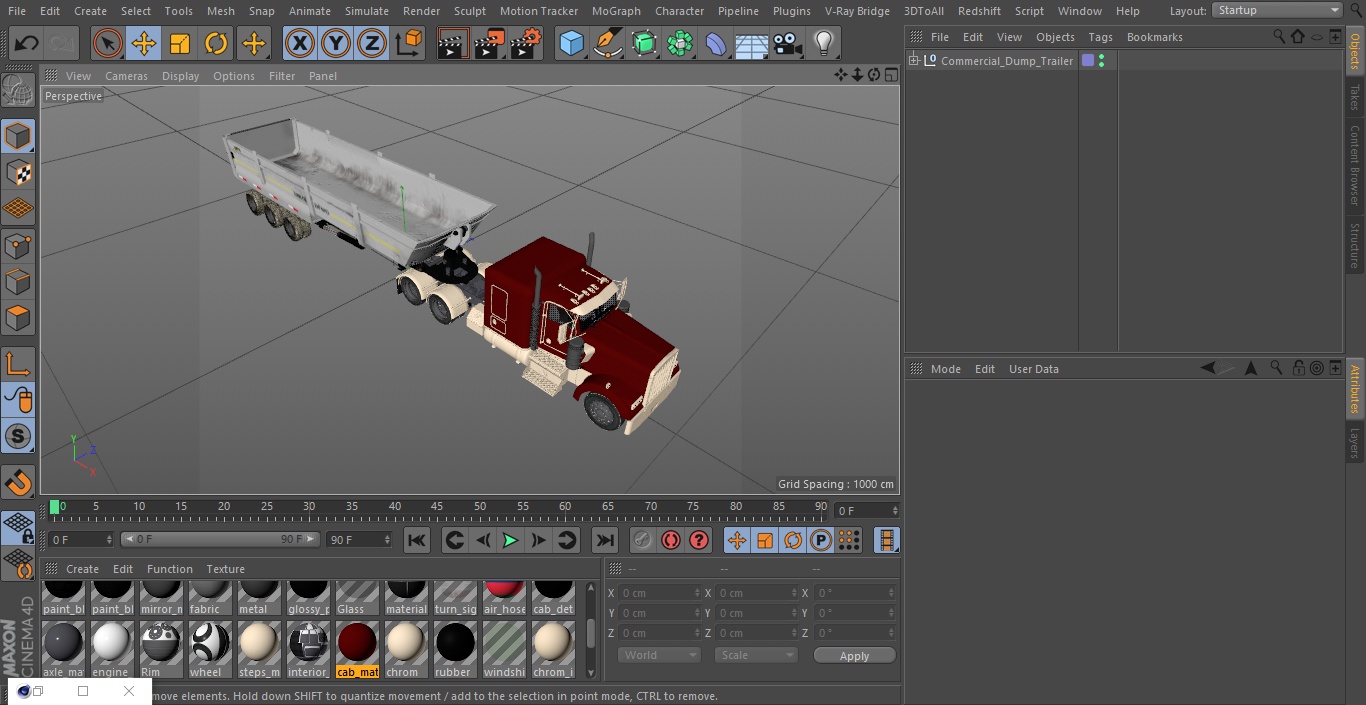1366x705 pixels.
Task: Open the Spline Pen tool
Action: click(x=608, y=43)
